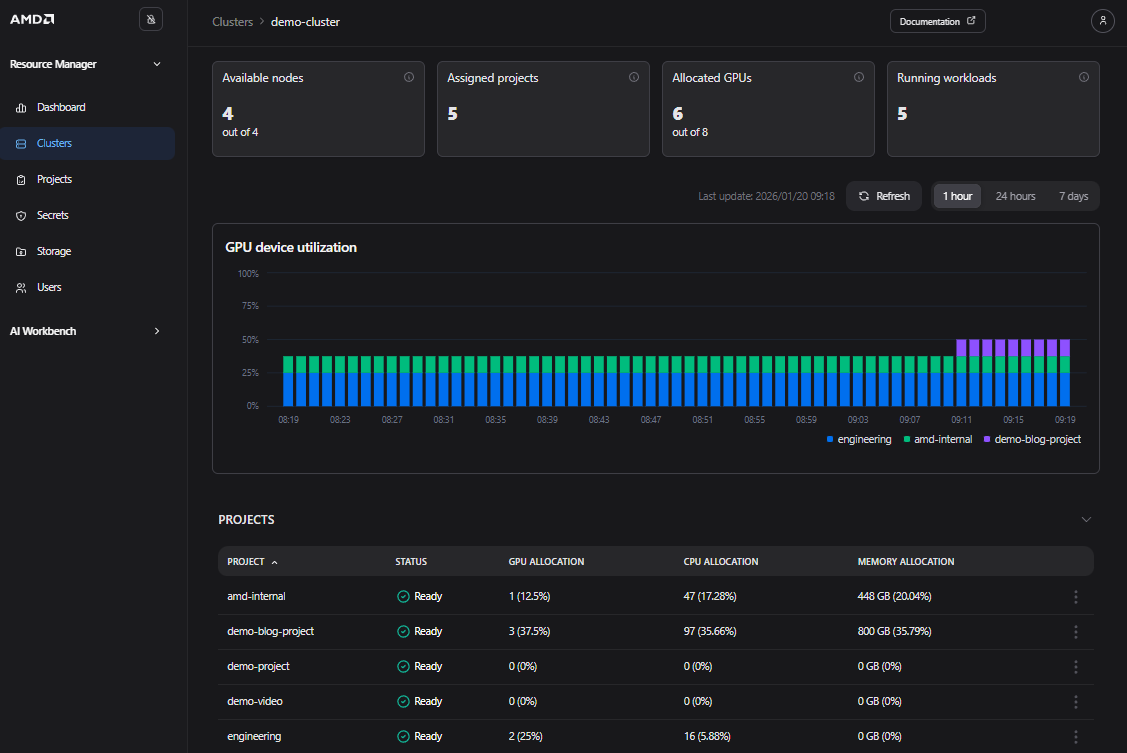Screen dimensions: 1127x753
Task: Click info icon on Available nodes card
Action: click(409, 77)
